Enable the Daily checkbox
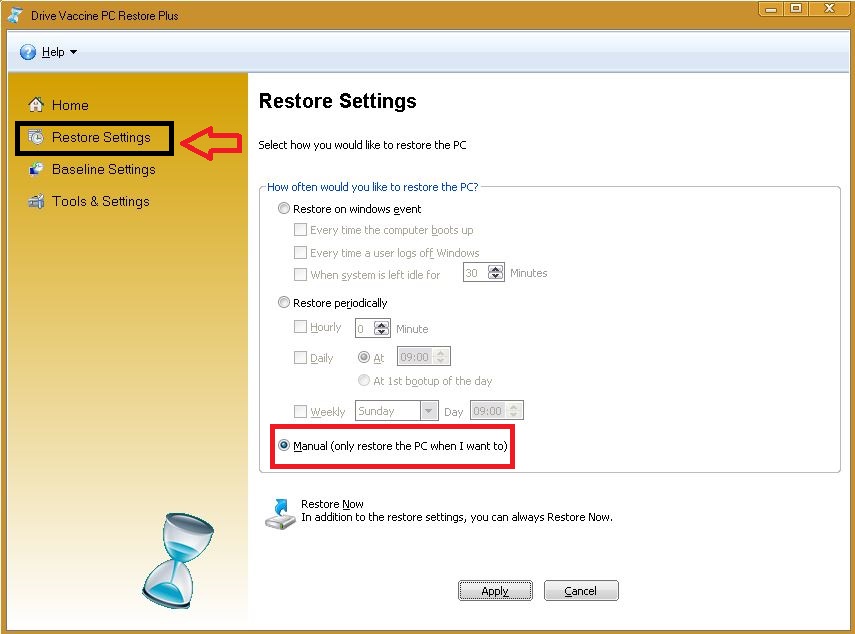This screenshot has height=634, width=855. point(300,358)
